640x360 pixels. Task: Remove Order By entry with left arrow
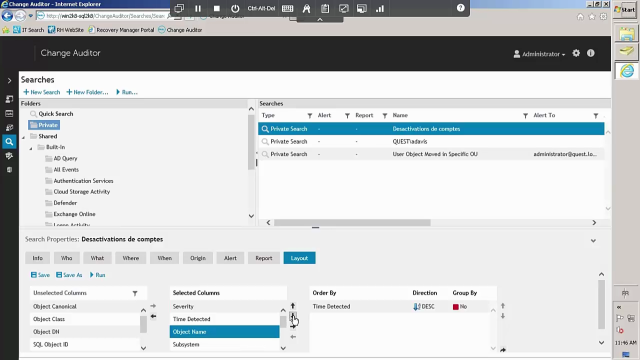tap(293, 337)
